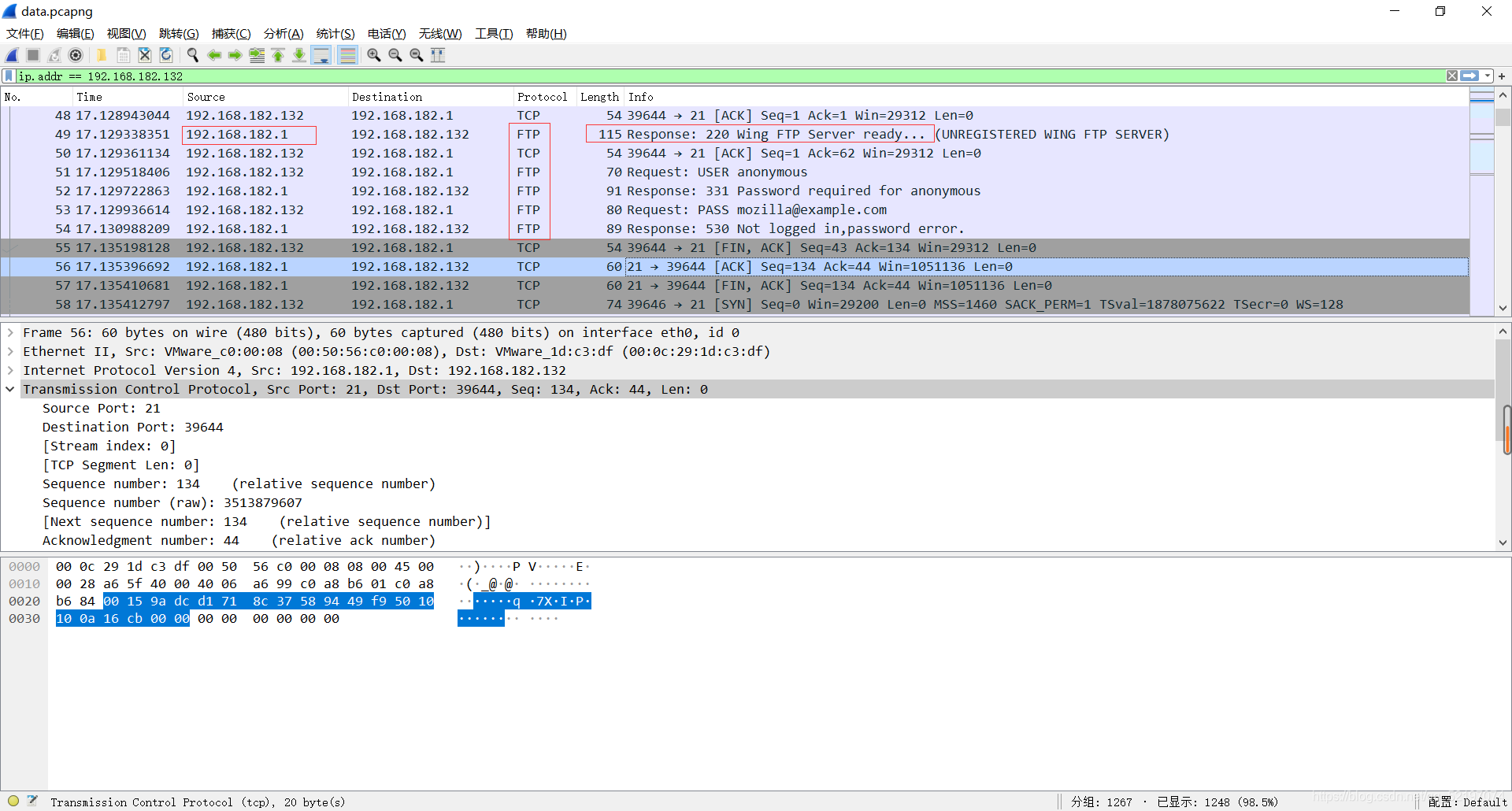Image resolution: width=1512 pixels, height=811 pixels.
Task: Collapse the Transmission Control Protocol node
Action: coord(10,389)
